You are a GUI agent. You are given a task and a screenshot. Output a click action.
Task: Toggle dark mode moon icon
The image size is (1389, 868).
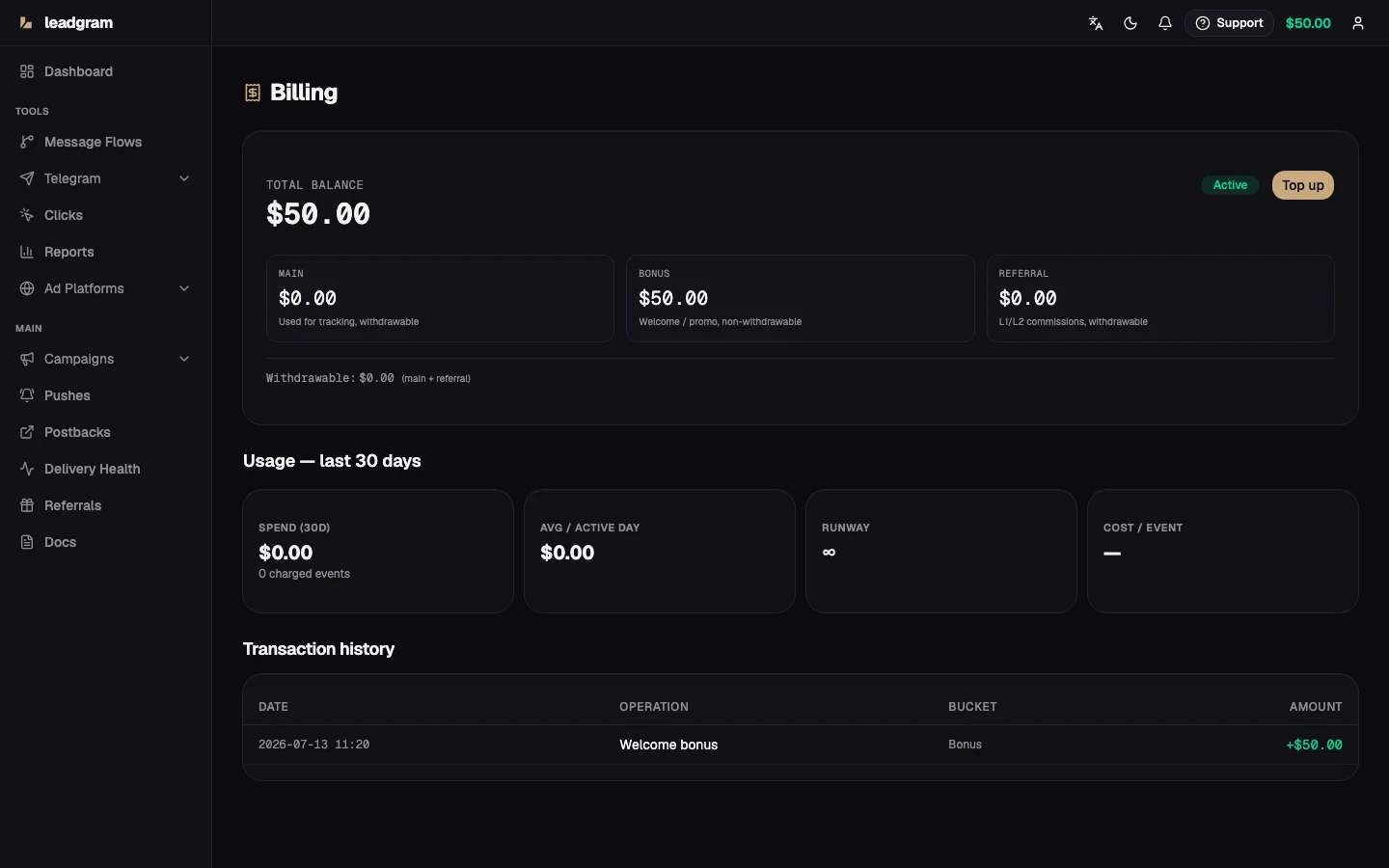click(x=1130, y=23)
